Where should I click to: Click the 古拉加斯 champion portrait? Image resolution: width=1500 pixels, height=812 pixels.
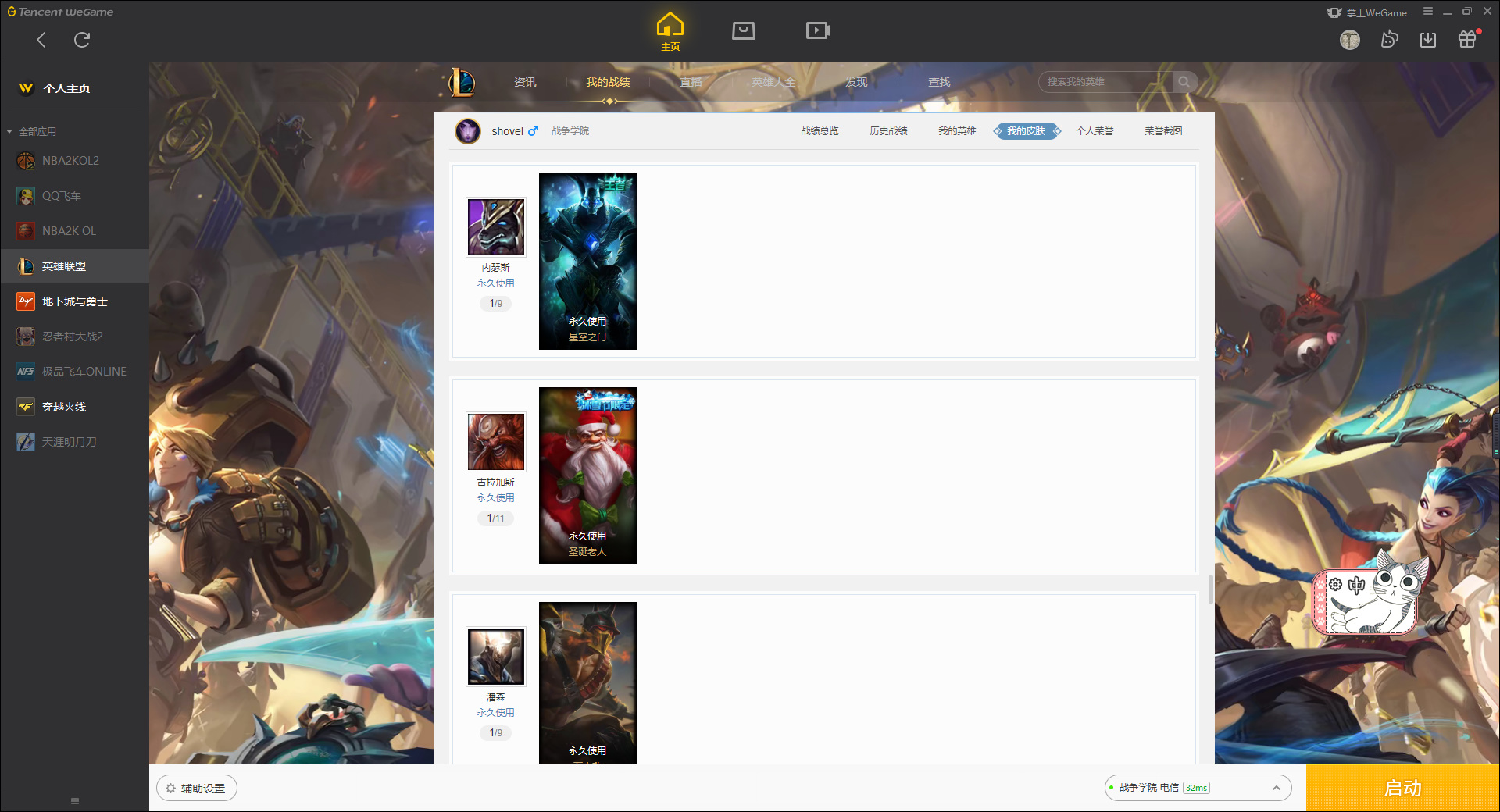[496, 442]
